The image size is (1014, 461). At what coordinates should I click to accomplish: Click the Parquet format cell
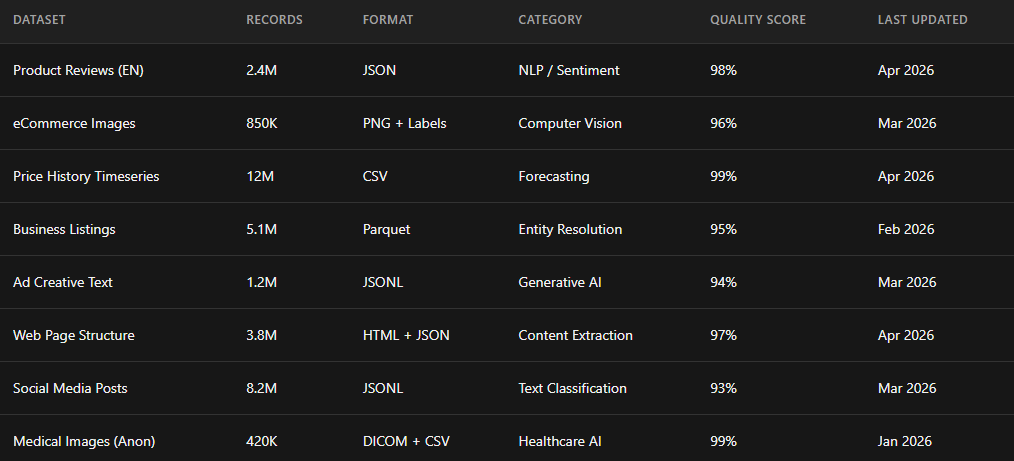[x=386, y=229]
